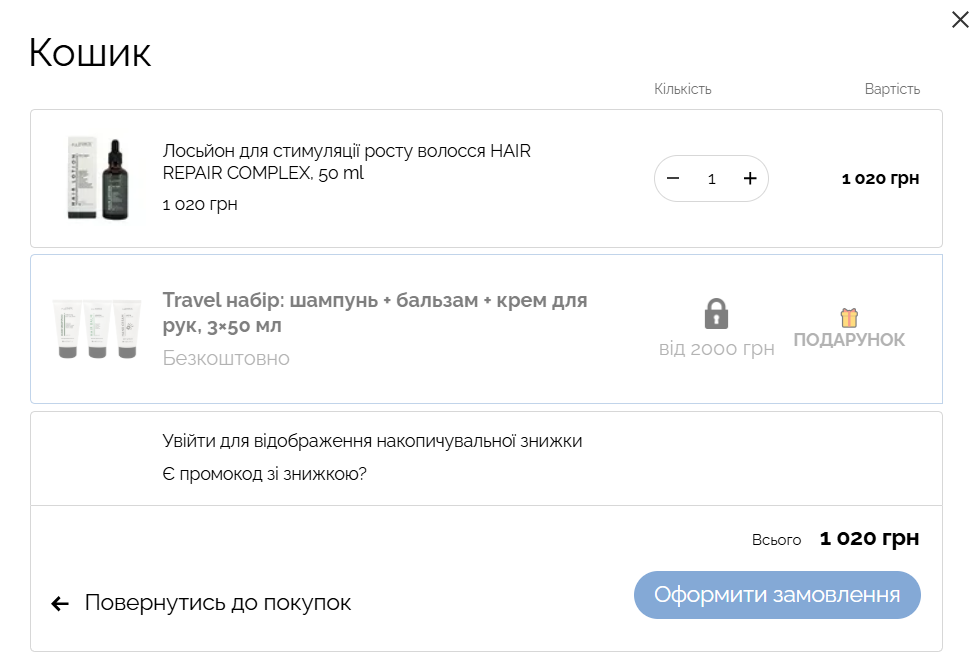Click the Всього total amount

[868, 539]
